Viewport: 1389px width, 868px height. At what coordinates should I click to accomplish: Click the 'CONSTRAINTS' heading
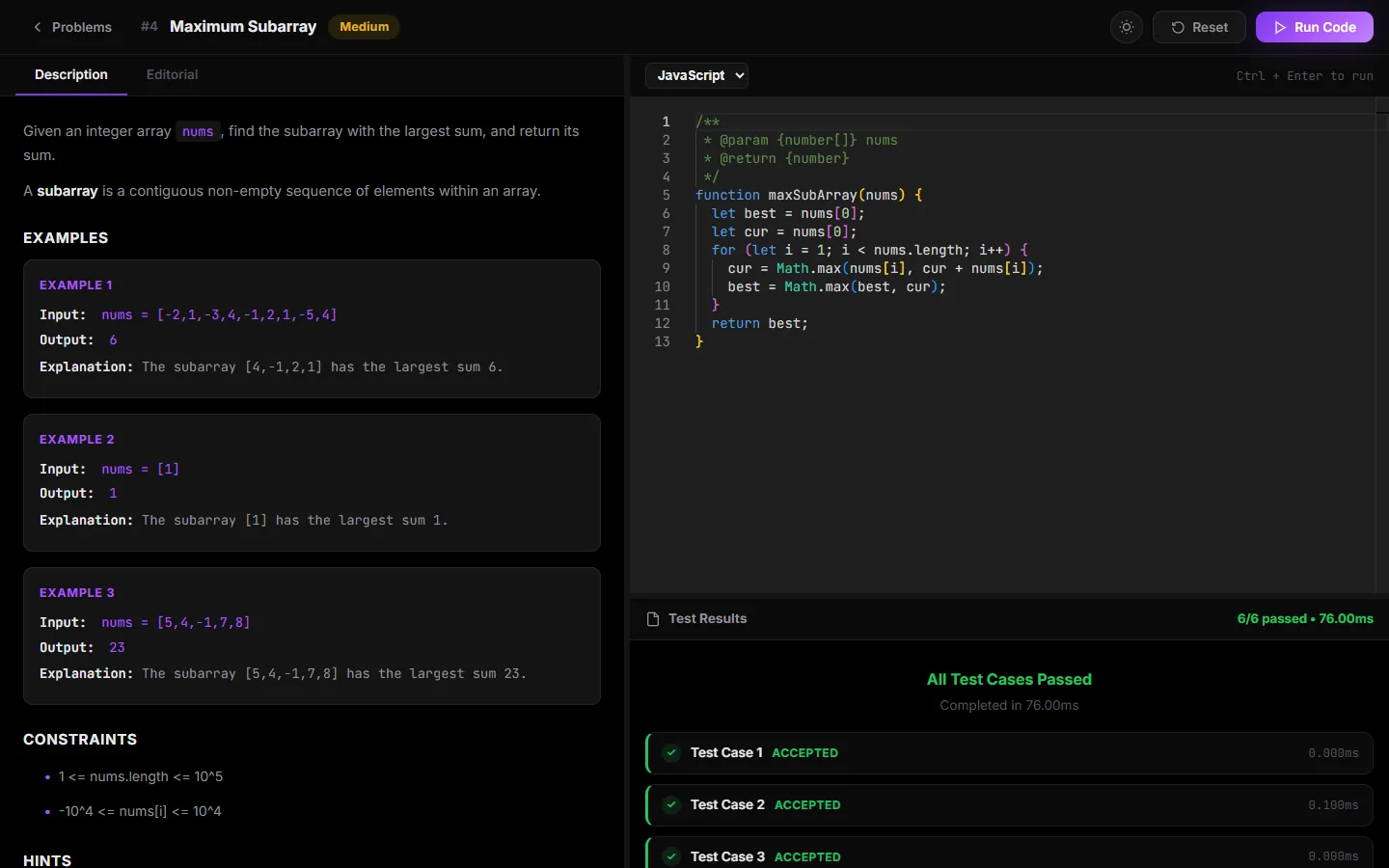click(x=80, y=740)
